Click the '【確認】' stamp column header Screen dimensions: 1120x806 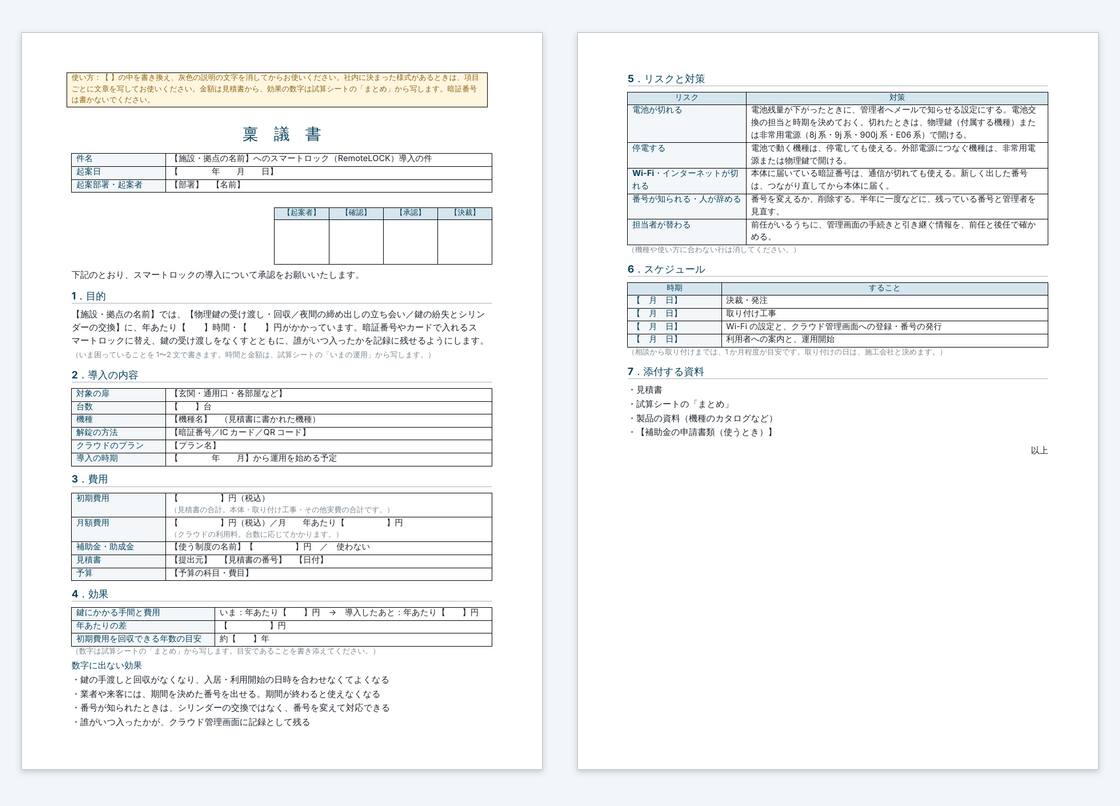pyautogui.click(x=356, y=213)
